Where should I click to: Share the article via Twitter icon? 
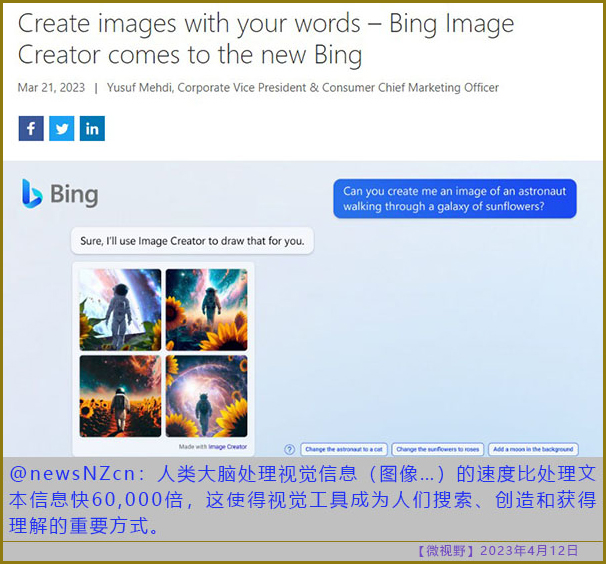[x=61, y=128]
